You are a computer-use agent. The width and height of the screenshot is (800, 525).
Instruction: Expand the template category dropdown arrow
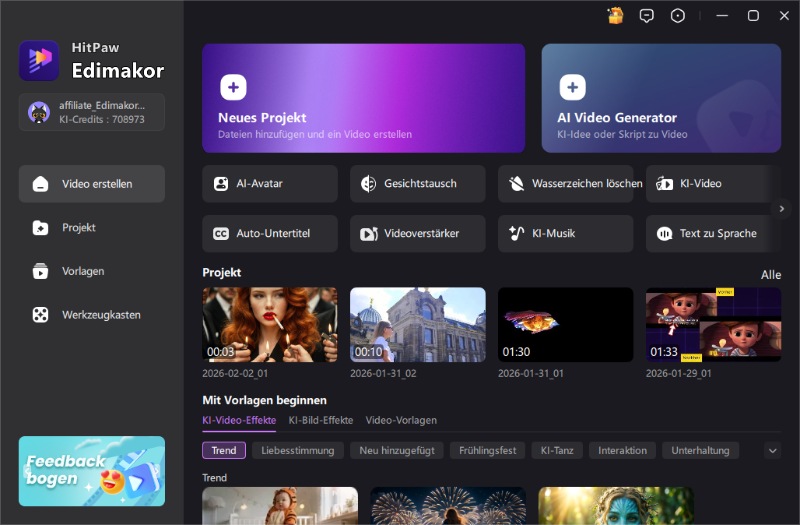pos(772,451)
